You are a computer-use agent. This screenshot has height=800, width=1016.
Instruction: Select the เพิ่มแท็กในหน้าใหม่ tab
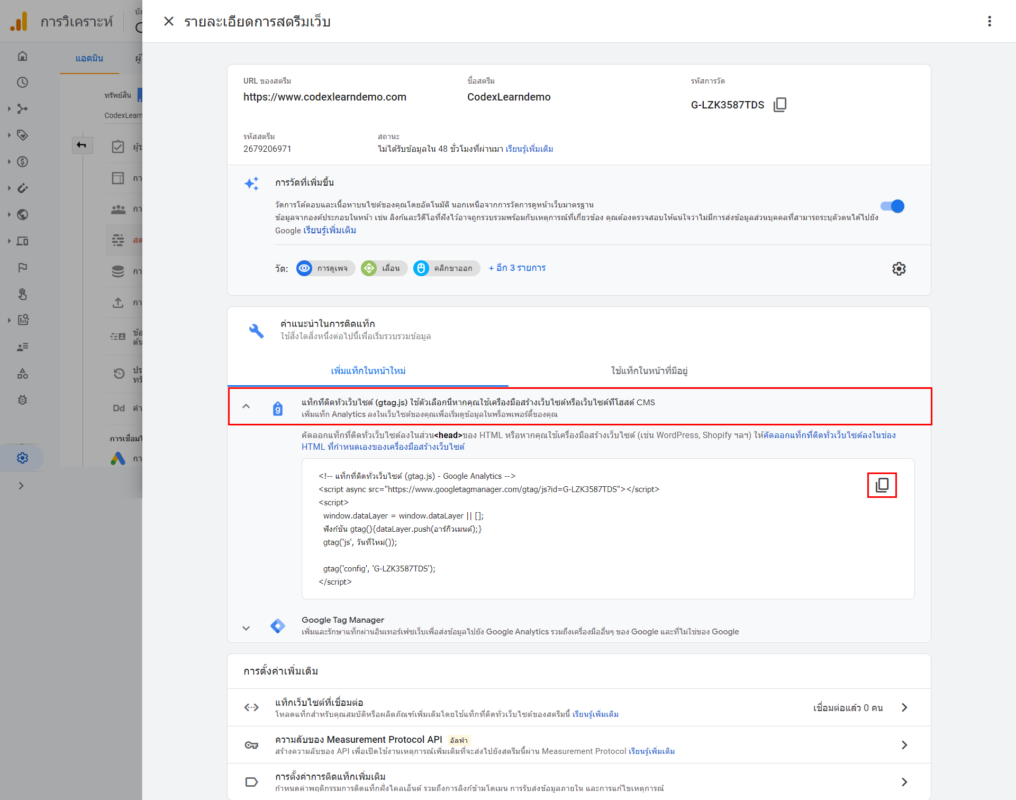(368, 371)
